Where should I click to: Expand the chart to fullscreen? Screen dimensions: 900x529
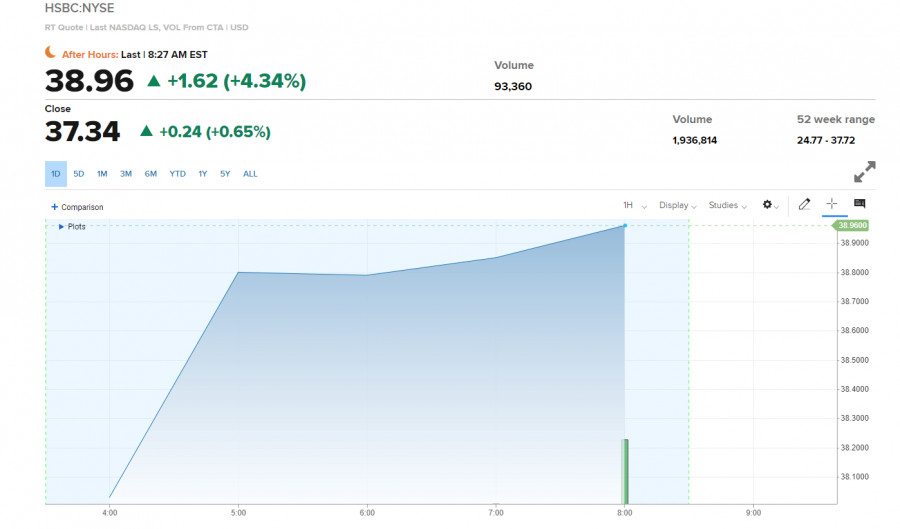click(x=864, y=172)
